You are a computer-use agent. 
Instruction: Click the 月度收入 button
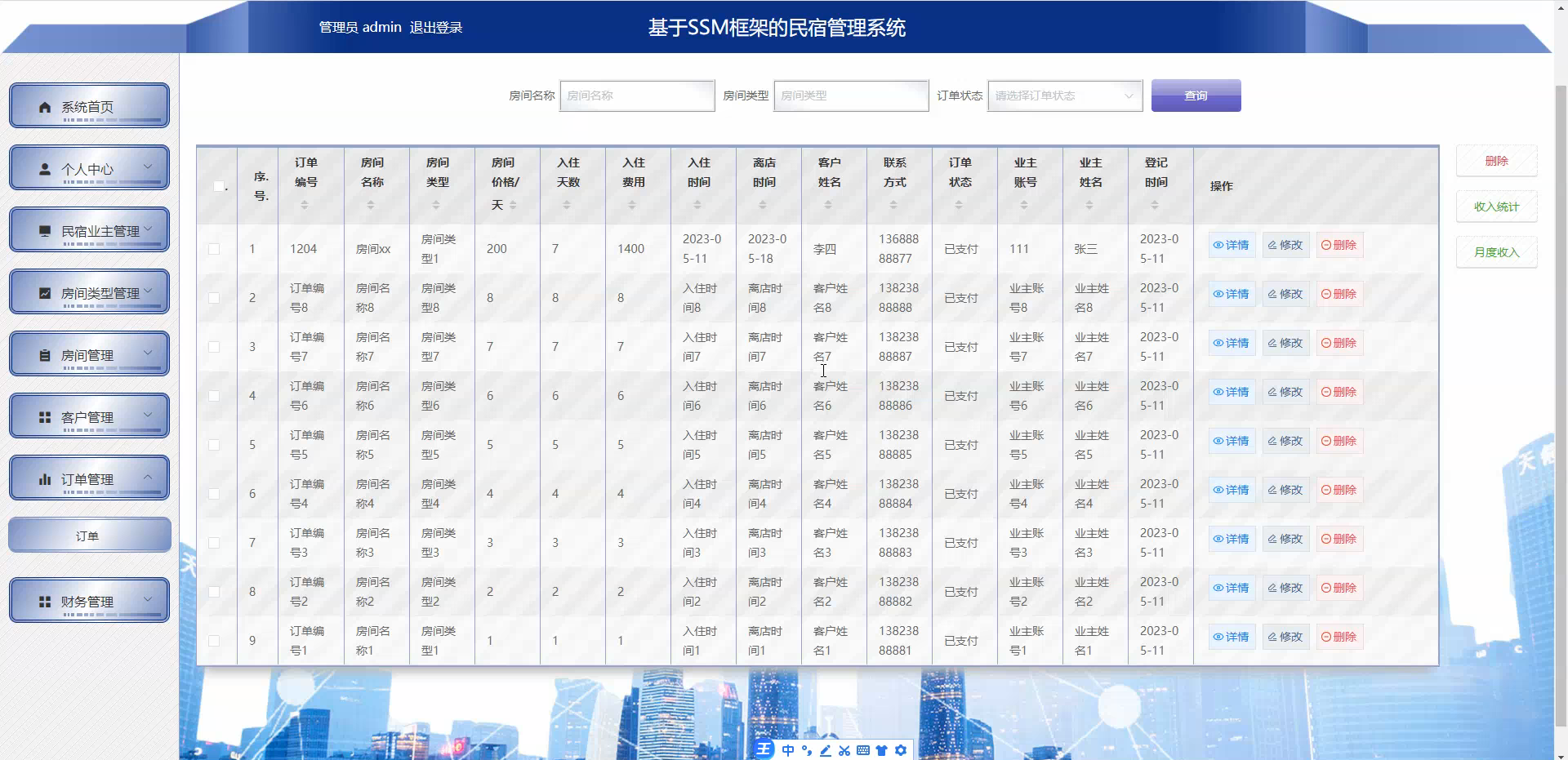1496,252
